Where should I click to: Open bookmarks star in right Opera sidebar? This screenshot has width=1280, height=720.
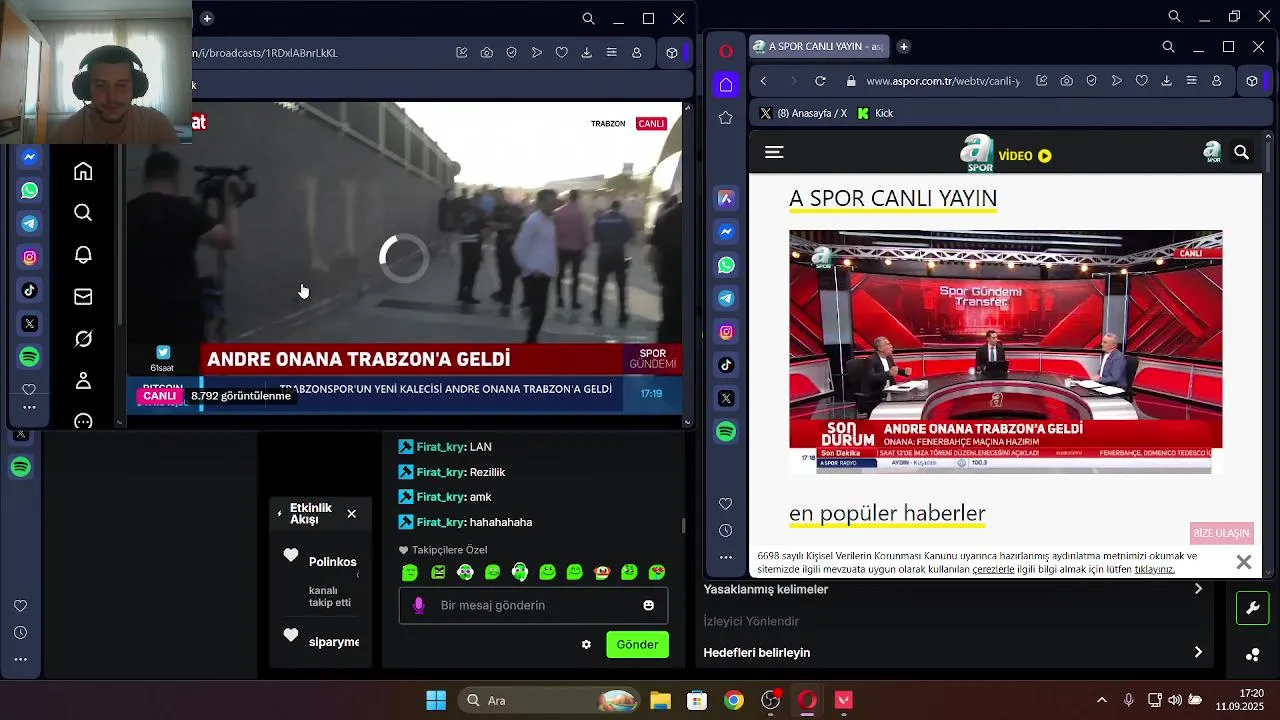[726, 118]
